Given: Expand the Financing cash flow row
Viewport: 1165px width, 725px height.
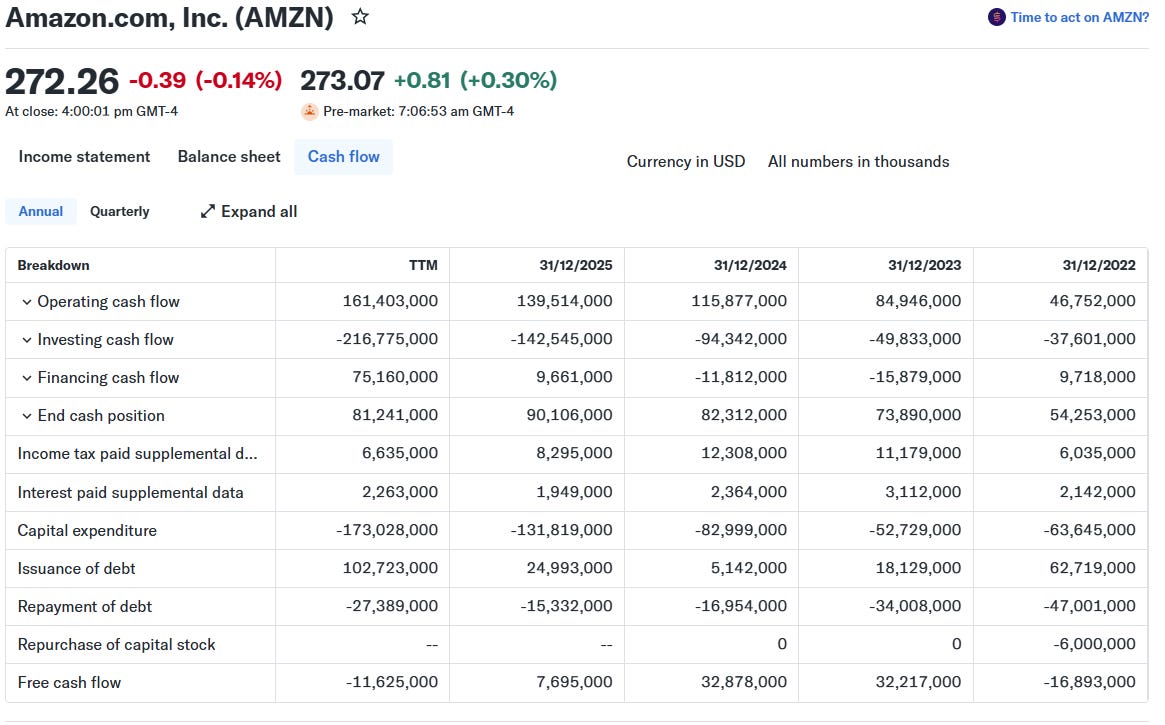Looking at the screenshot, I should [27, 378].
